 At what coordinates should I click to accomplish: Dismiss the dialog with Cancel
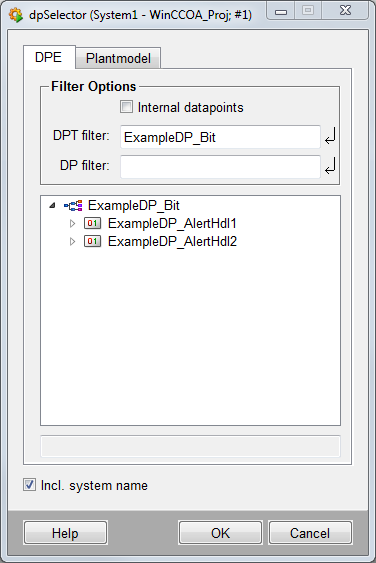point(310,533)
